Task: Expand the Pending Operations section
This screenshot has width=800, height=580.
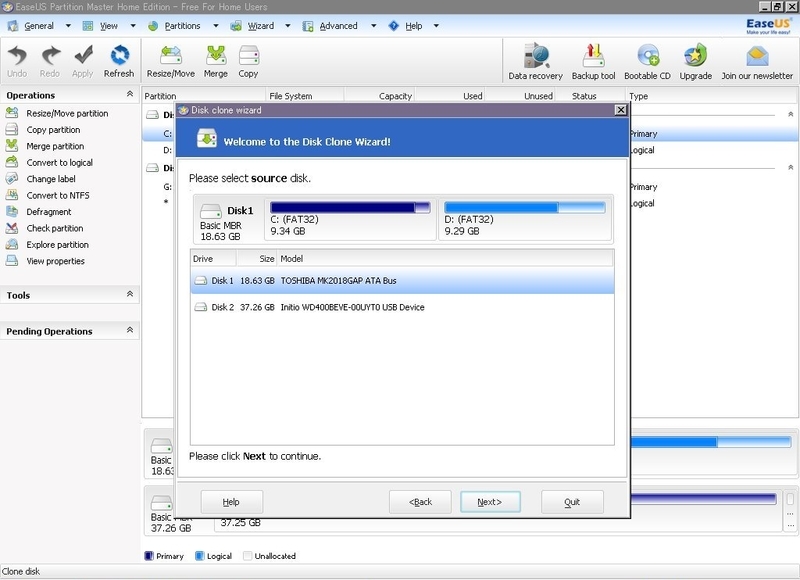Action: [130, 330]
